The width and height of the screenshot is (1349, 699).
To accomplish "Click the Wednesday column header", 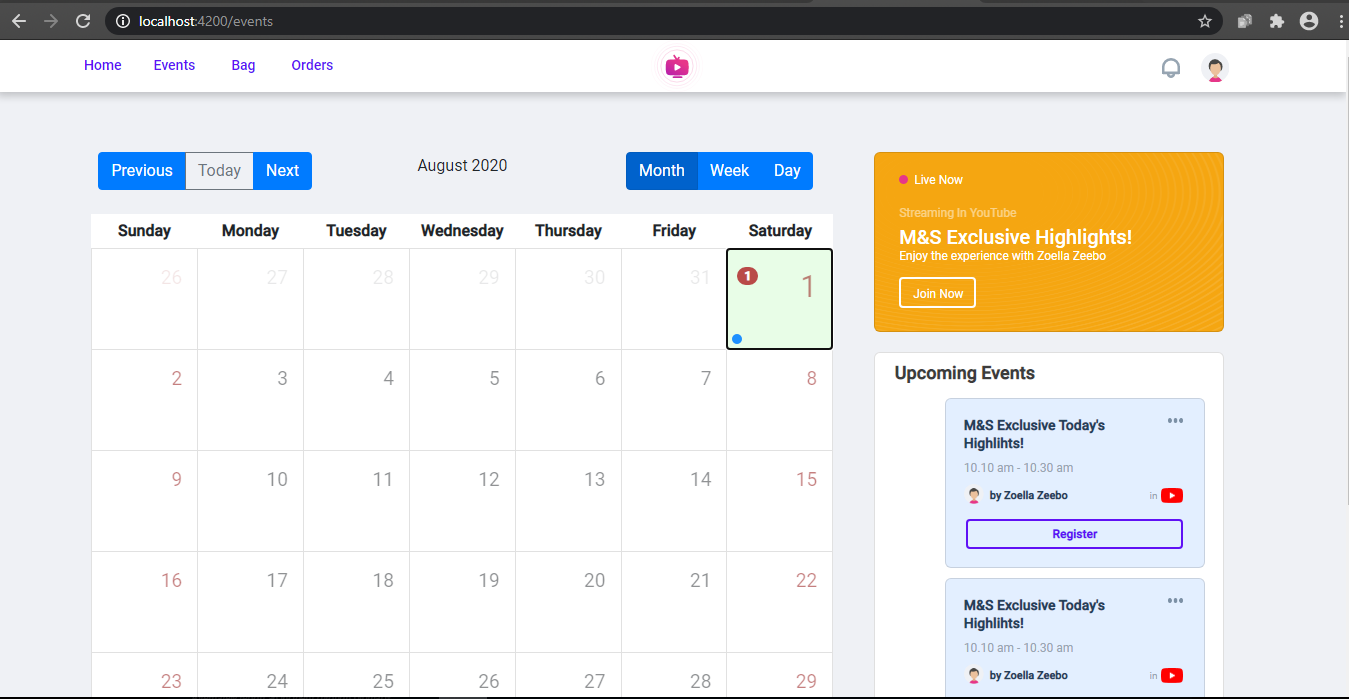I will [x=462, y=231].
